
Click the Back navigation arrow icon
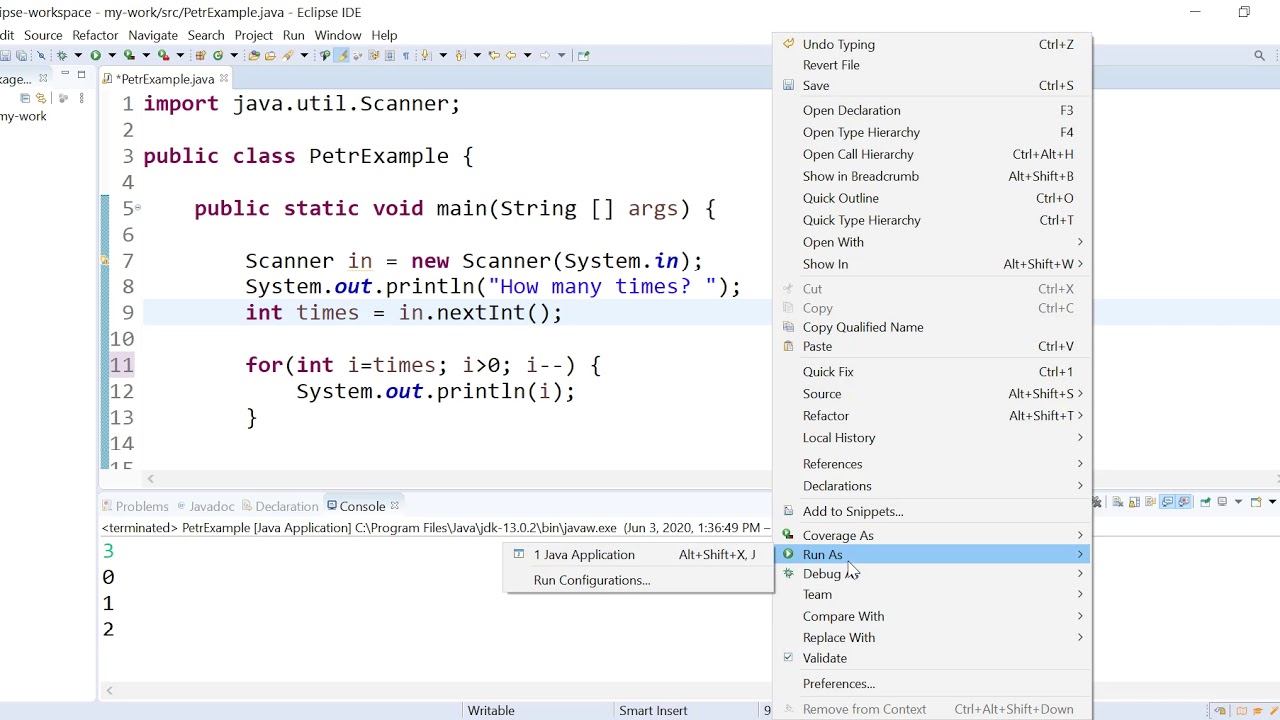tap(511, 56)
